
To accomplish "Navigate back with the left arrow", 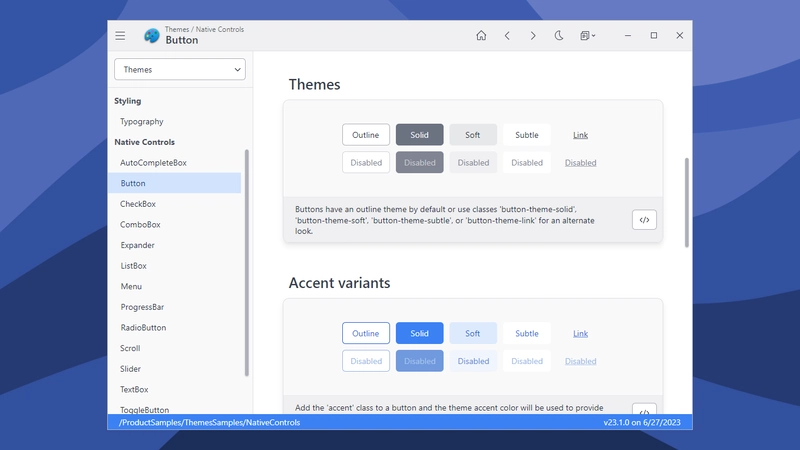I will tap(507, 36).
